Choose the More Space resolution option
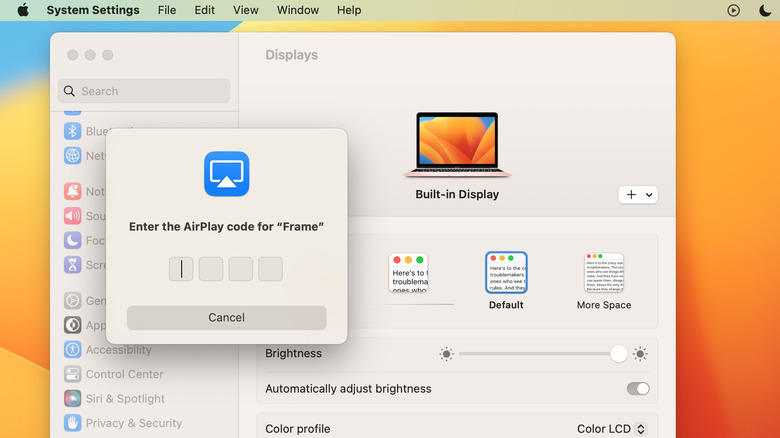Viewport: 780px width, 438px height. [604, 272]
